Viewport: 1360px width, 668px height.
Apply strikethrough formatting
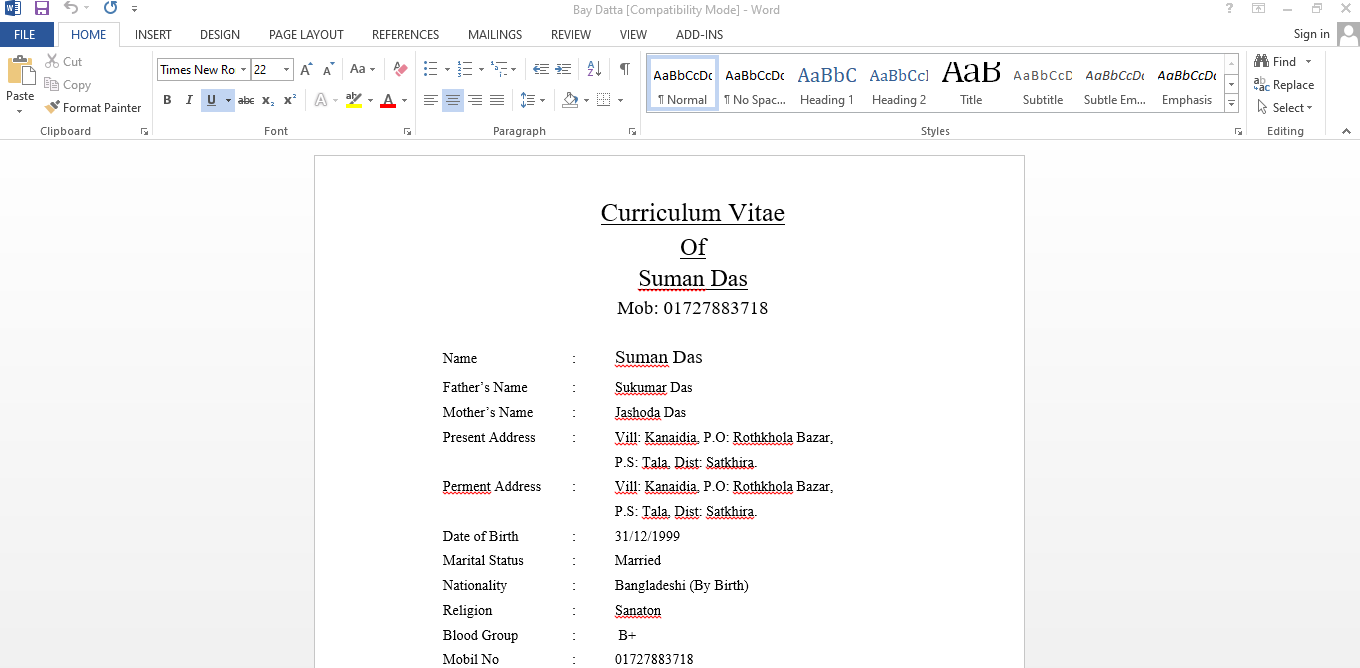245,99
